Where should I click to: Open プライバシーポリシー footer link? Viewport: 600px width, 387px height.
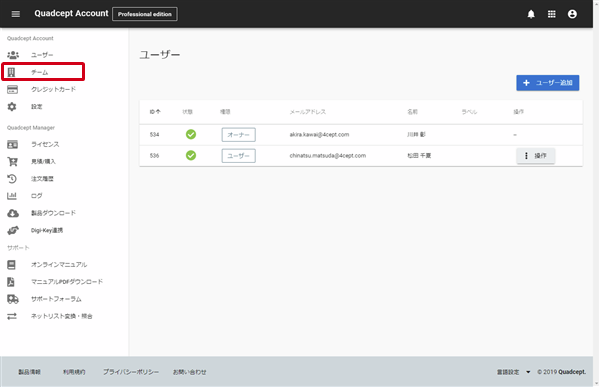pyautogui.click(x=131, y=372)
